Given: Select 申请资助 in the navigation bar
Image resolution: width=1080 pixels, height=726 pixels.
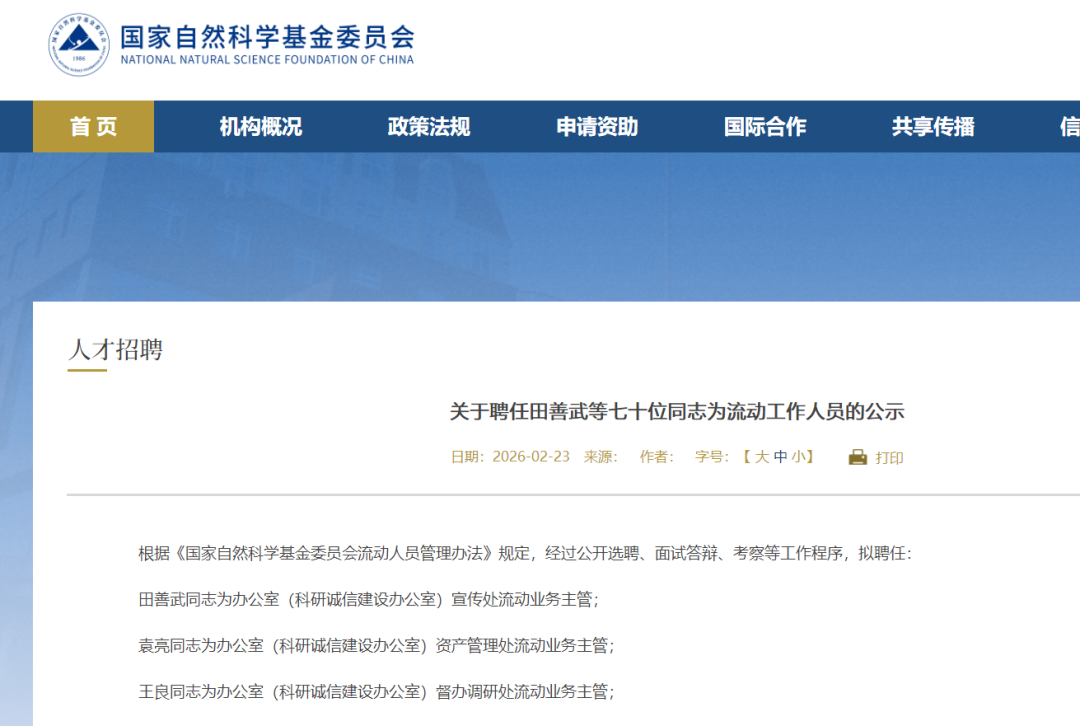Looking at the screenshot, I should [597, 127].
